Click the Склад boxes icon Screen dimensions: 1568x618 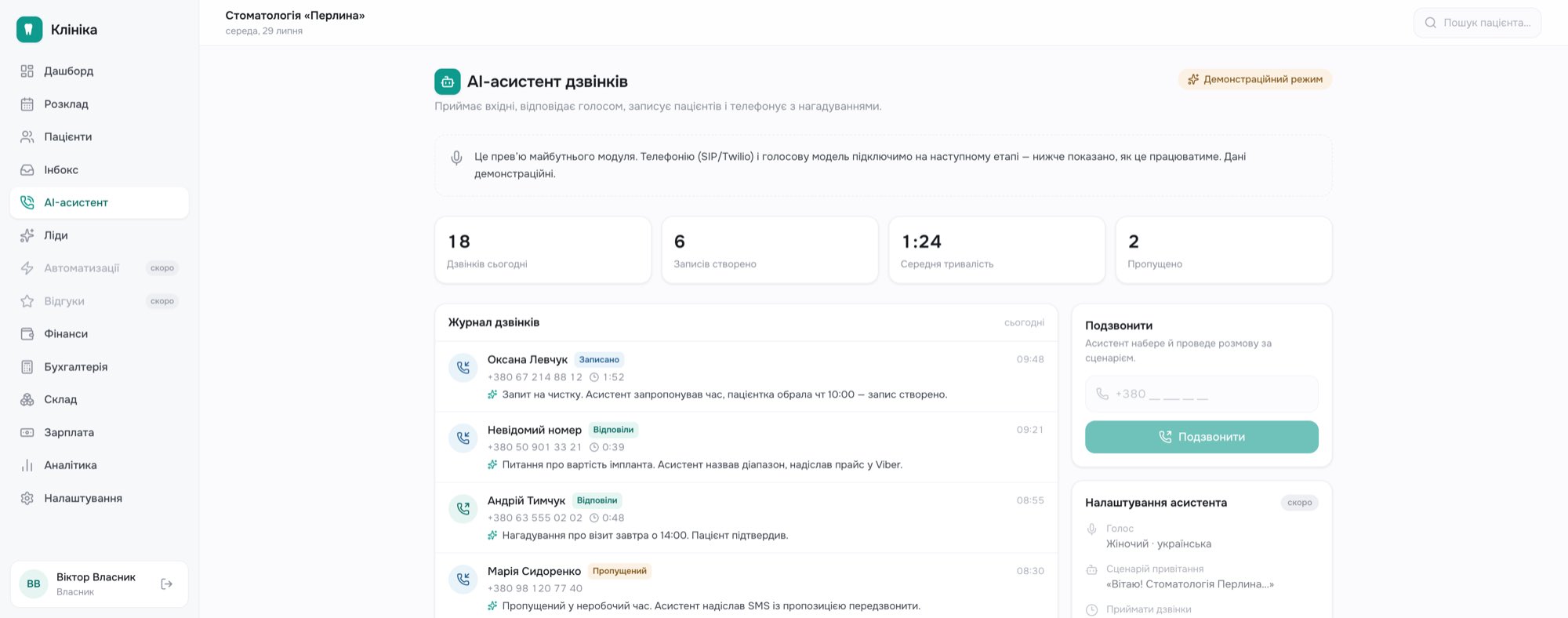pos(27,400)
